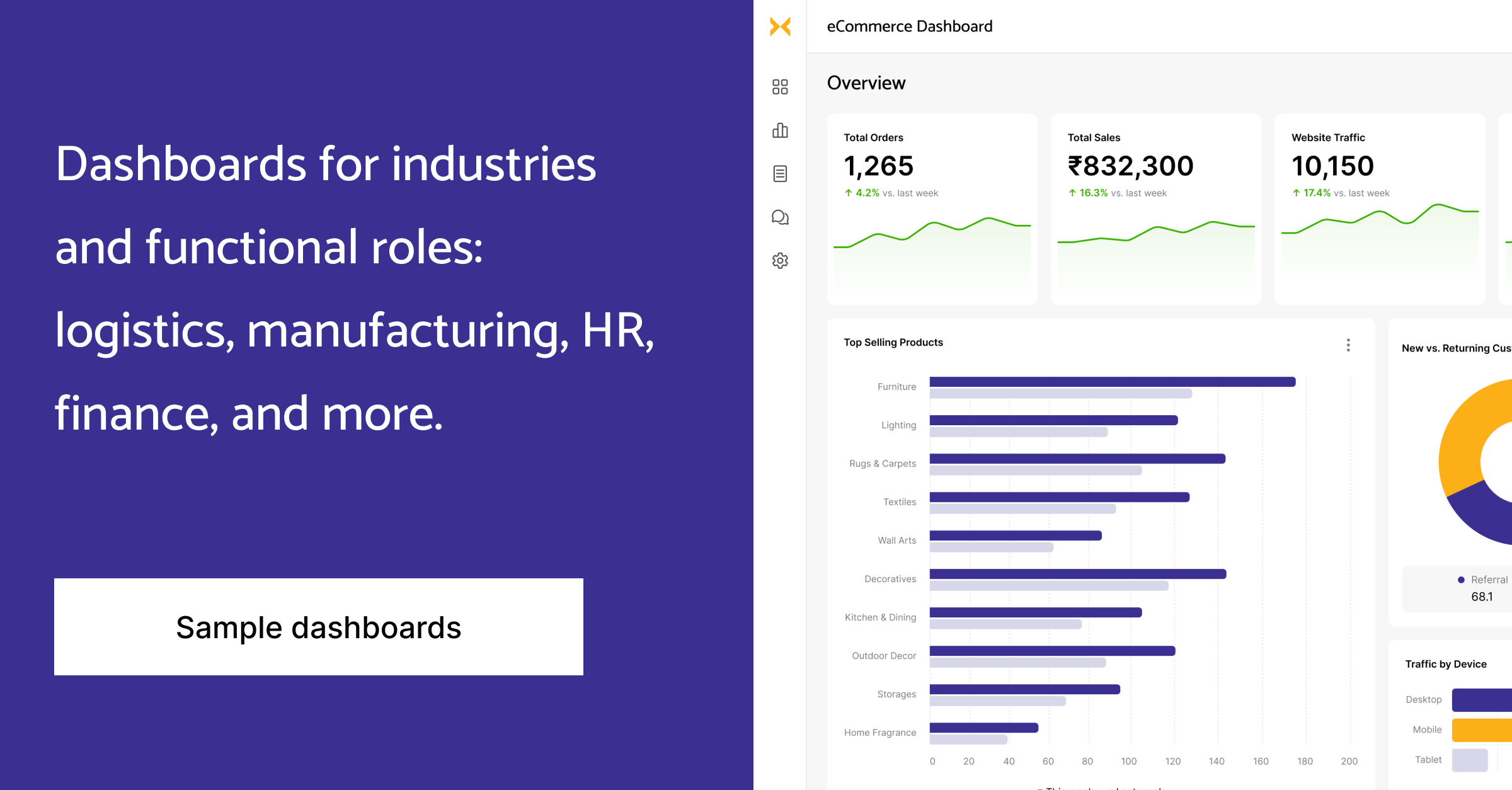Open the eCommerce Dashboard title menu
The image size is (1512, 790).
[x=910, y=26]
